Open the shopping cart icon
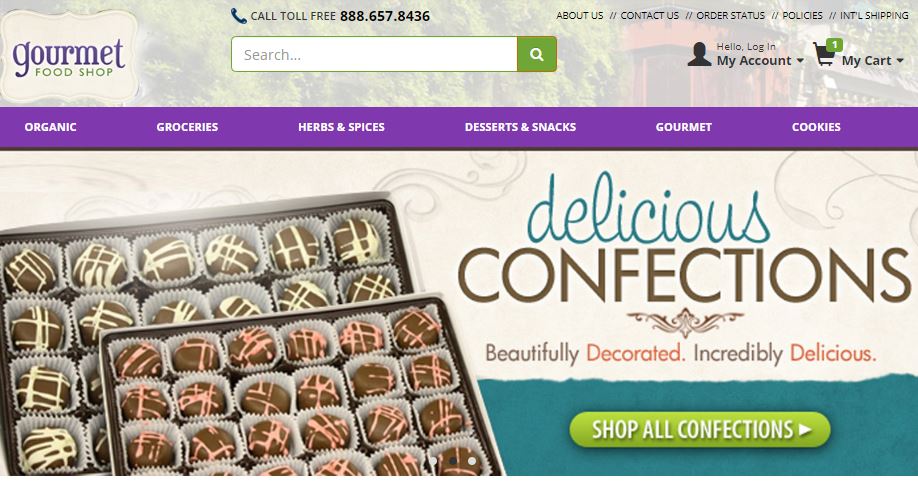Viewport: 918px width, 483px height. pyautogui.click(x=824, y=54)
